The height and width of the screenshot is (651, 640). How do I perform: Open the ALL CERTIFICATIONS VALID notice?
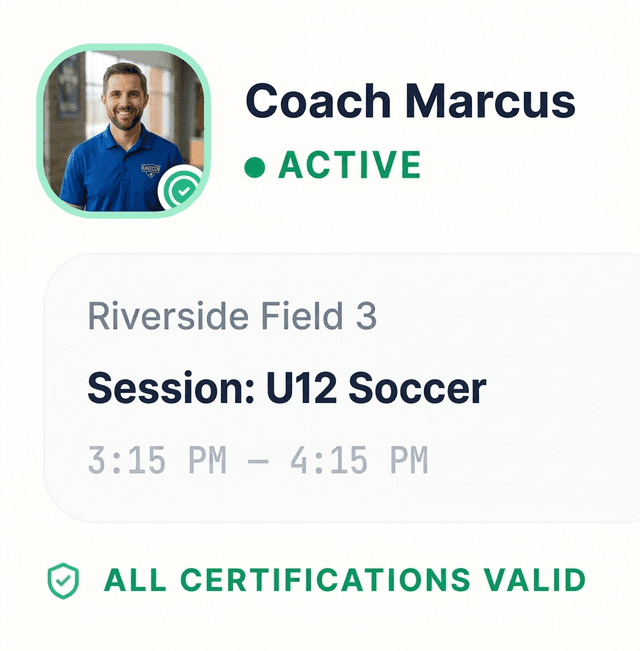[344, 580]
